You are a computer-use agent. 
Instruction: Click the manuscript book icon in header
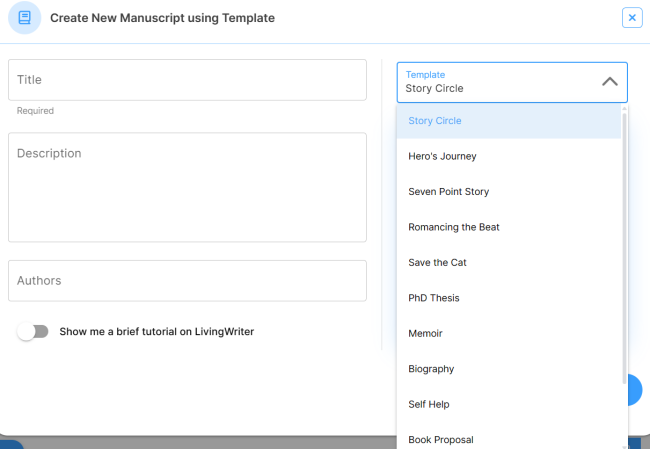(x=24, y=18)
